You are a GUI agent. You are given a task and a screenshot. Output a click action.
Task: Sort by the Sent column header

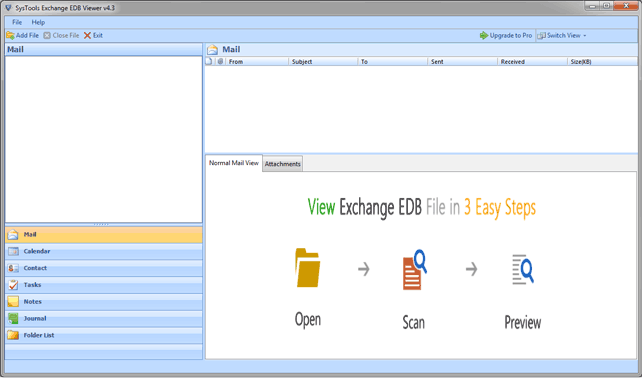tap(463, 61)
